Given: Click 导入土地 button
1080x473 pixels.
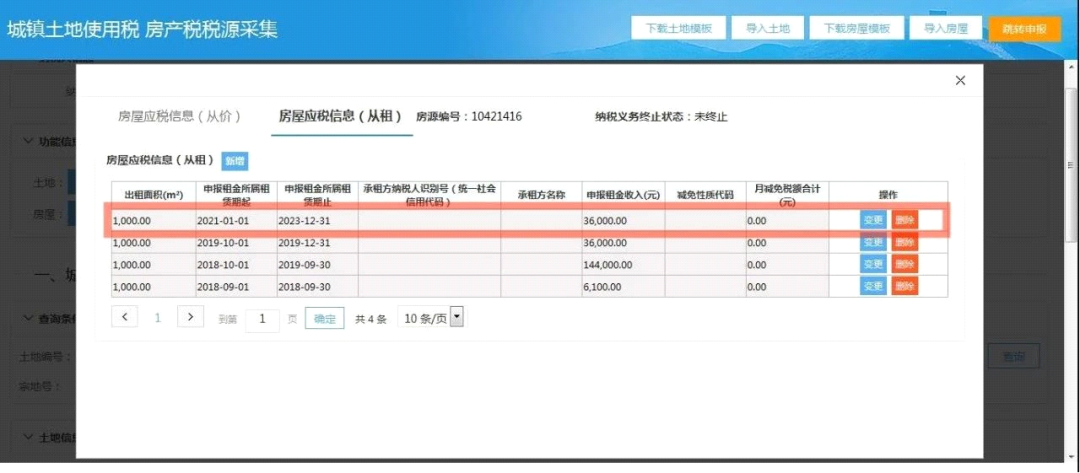Looking at the screenshot, I should tap(767, 29).
